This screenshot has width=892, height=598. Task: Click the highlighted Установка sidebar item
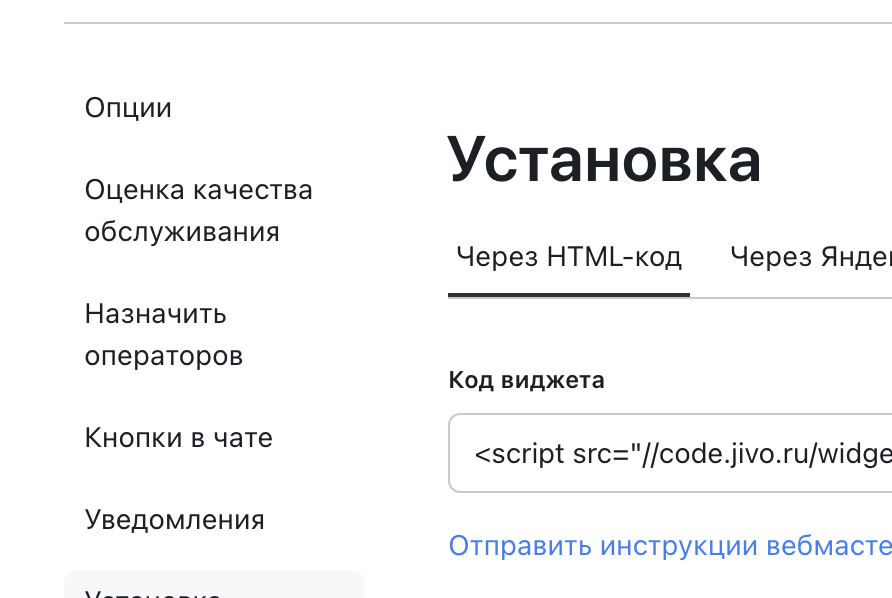pos(213,588)
